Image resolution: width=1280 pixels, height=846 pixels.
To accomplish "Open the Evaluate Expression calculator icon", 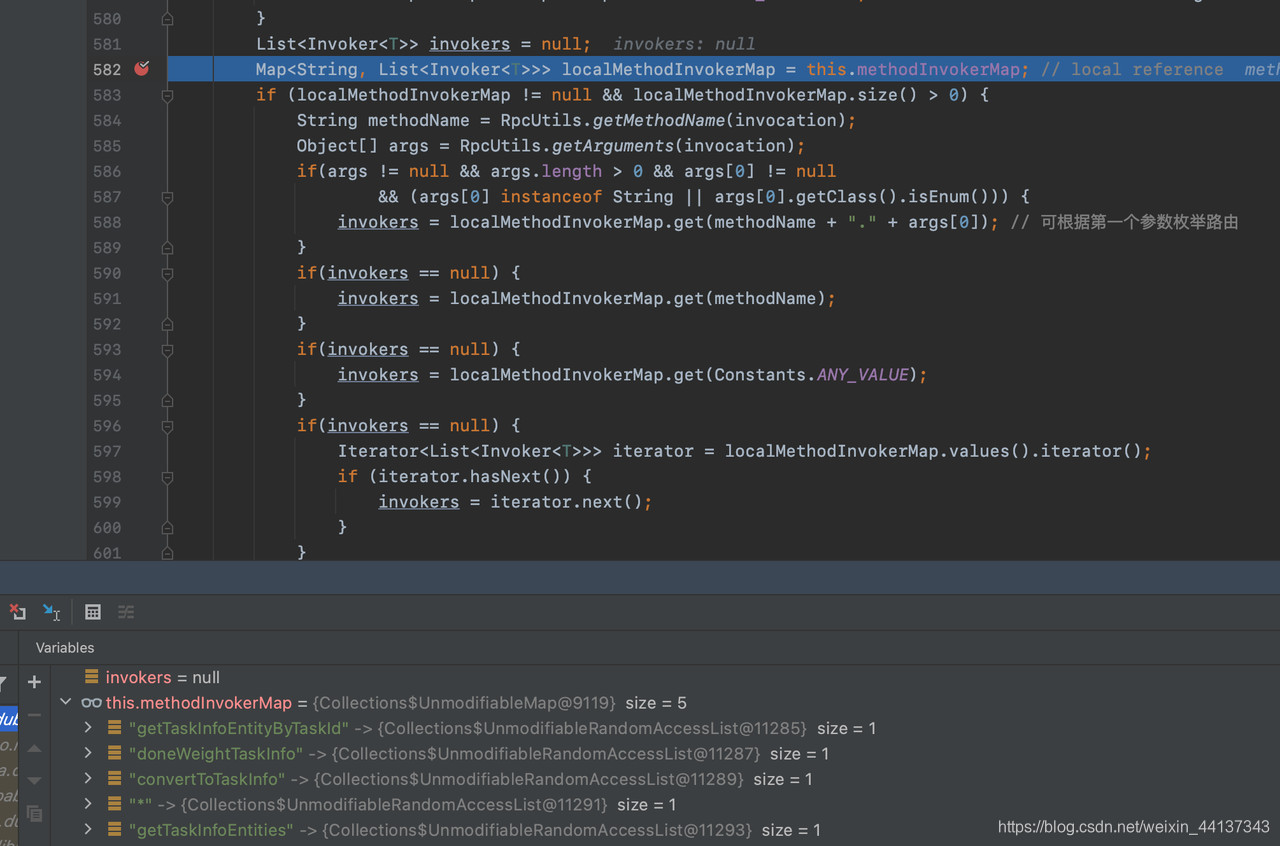I will 93,612.
